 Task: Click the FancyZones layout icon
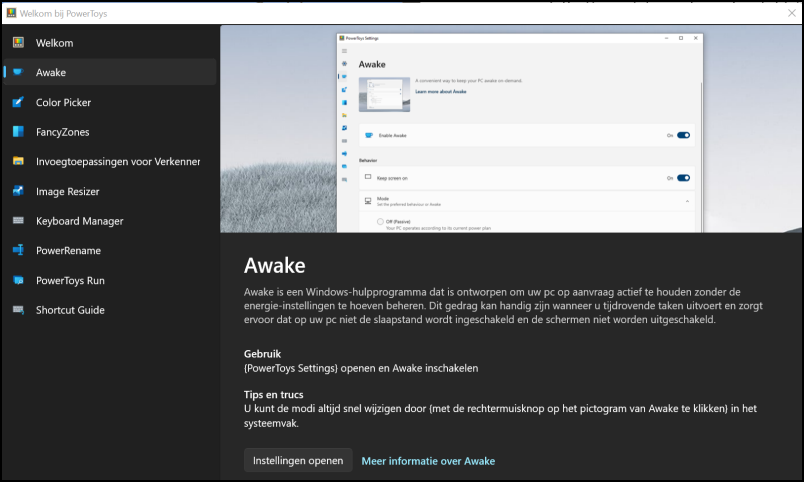(x=18, y=131)
